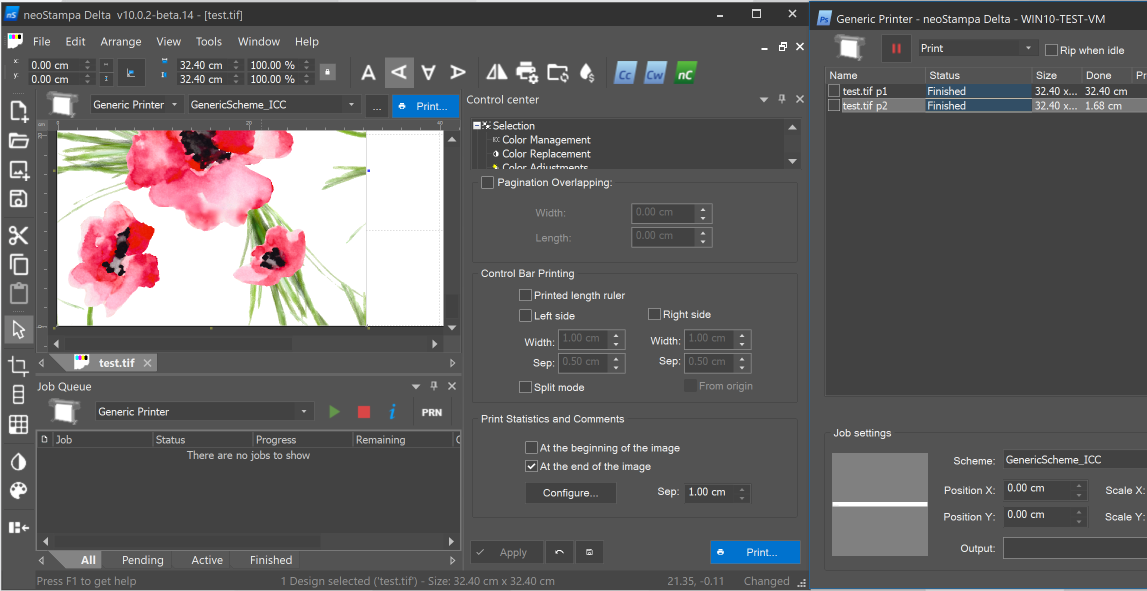
Task: Click the open folder icon in left toolbar
Action: (x=18, y=140)
